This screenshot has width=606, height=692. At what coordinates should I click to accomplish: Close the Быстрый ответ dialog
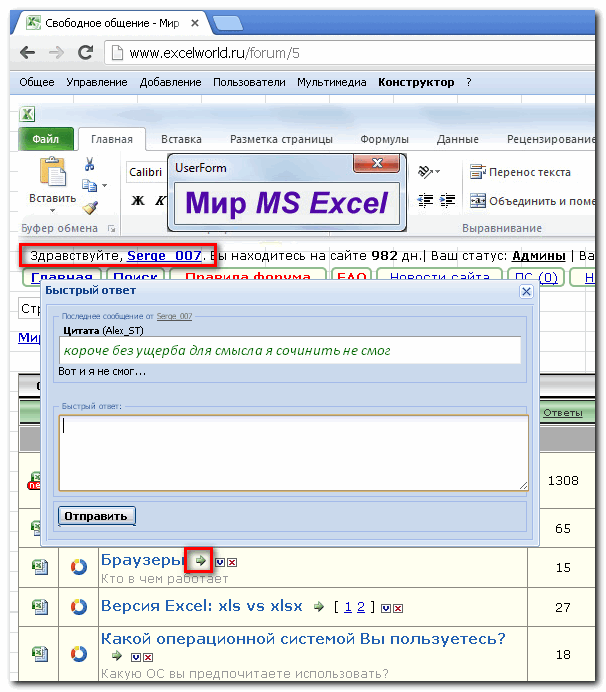526,291
